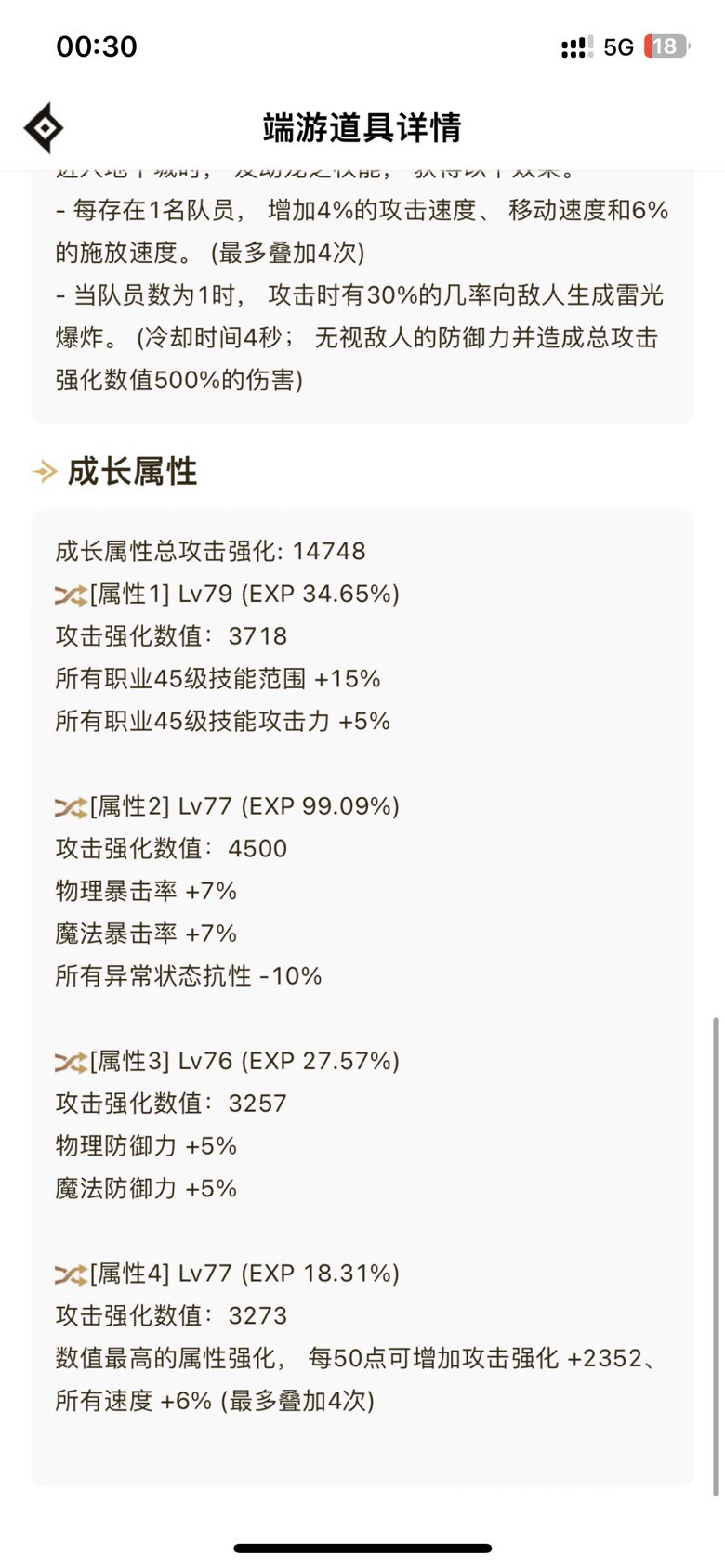Tap the 端游道具详情 page title
The width and height of the screenshot is (725, 1568).
[x=362, y=128]
